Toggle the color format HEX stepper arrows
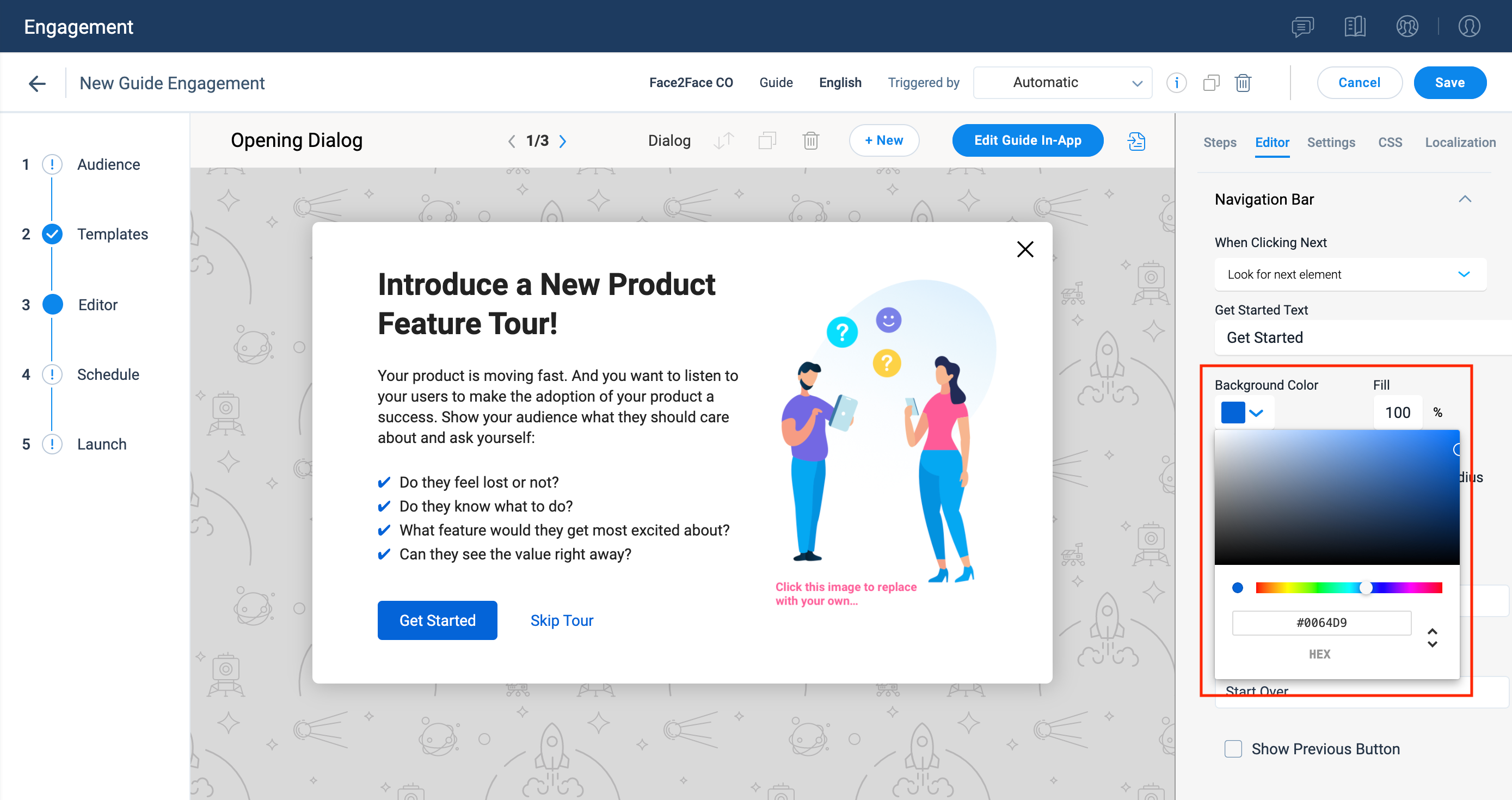 click(1432, 637)
